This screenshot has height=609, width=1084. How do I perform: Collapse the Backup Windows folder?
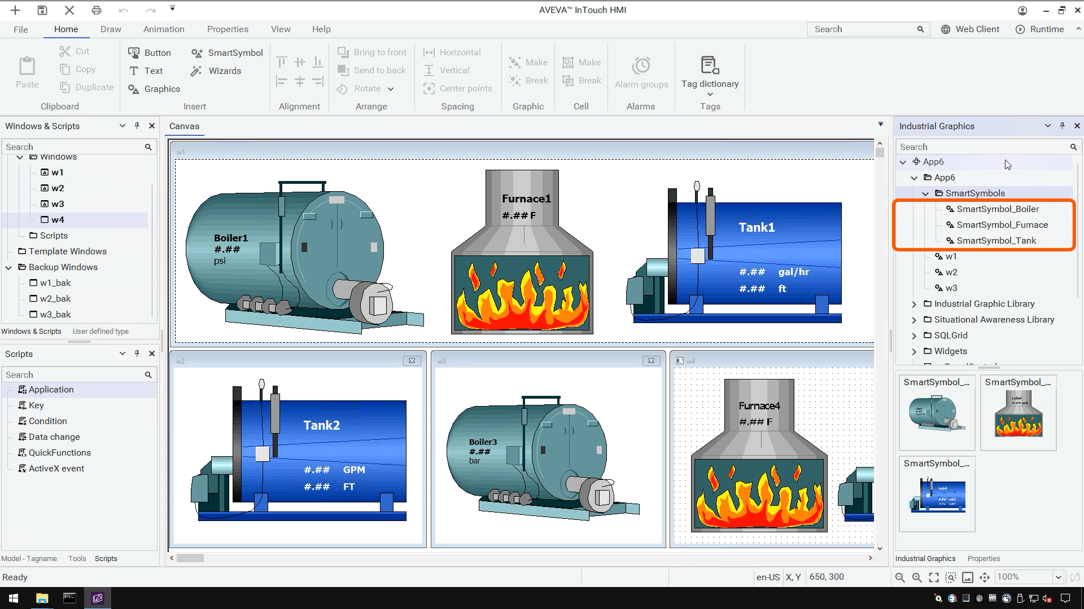click(x=9, y=268)
